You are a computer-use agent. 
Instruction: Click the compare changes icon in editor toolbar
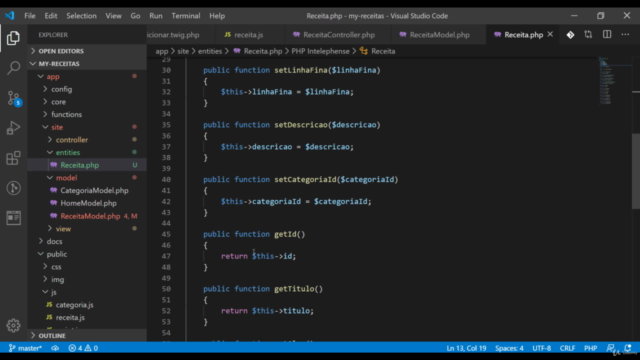pyautogui.click(x=588, y=35)
